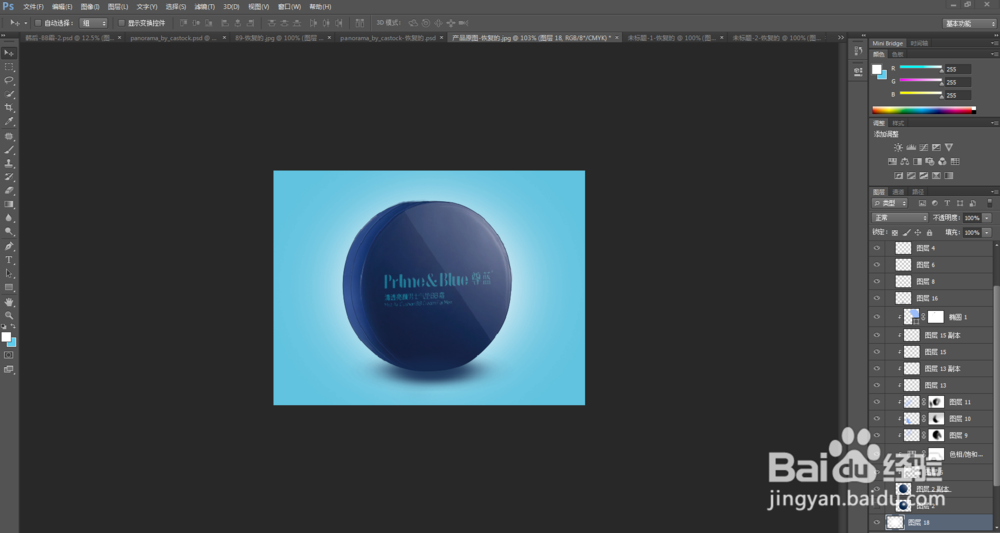Screen dimensions: 1000x533
Task: Pick a color from the spectrum ramp
Action: pos(923,110)
